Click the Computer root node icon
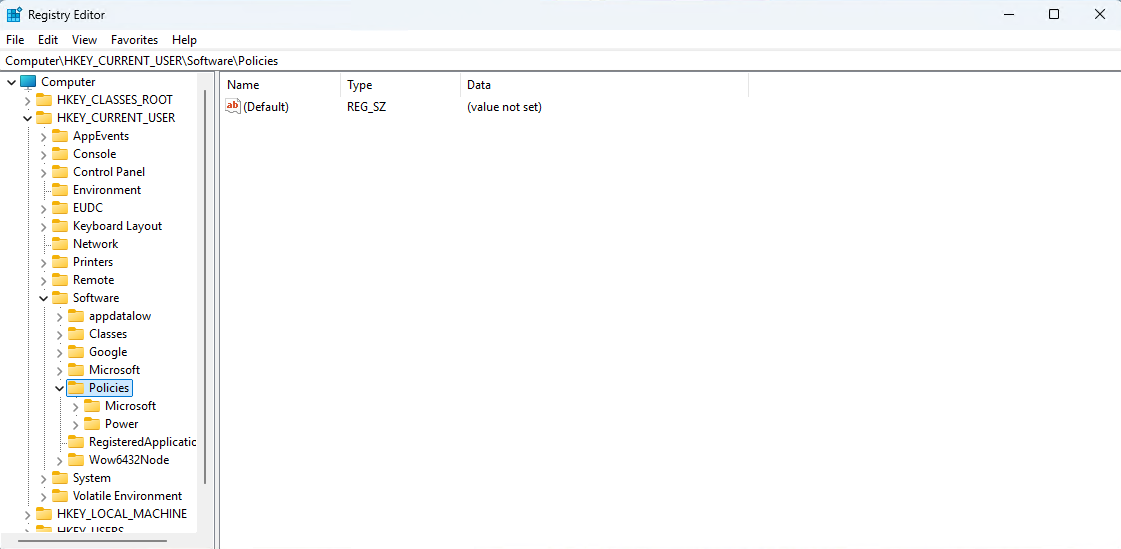Viewport: 1121px width, 549px height. pos(28,82)
